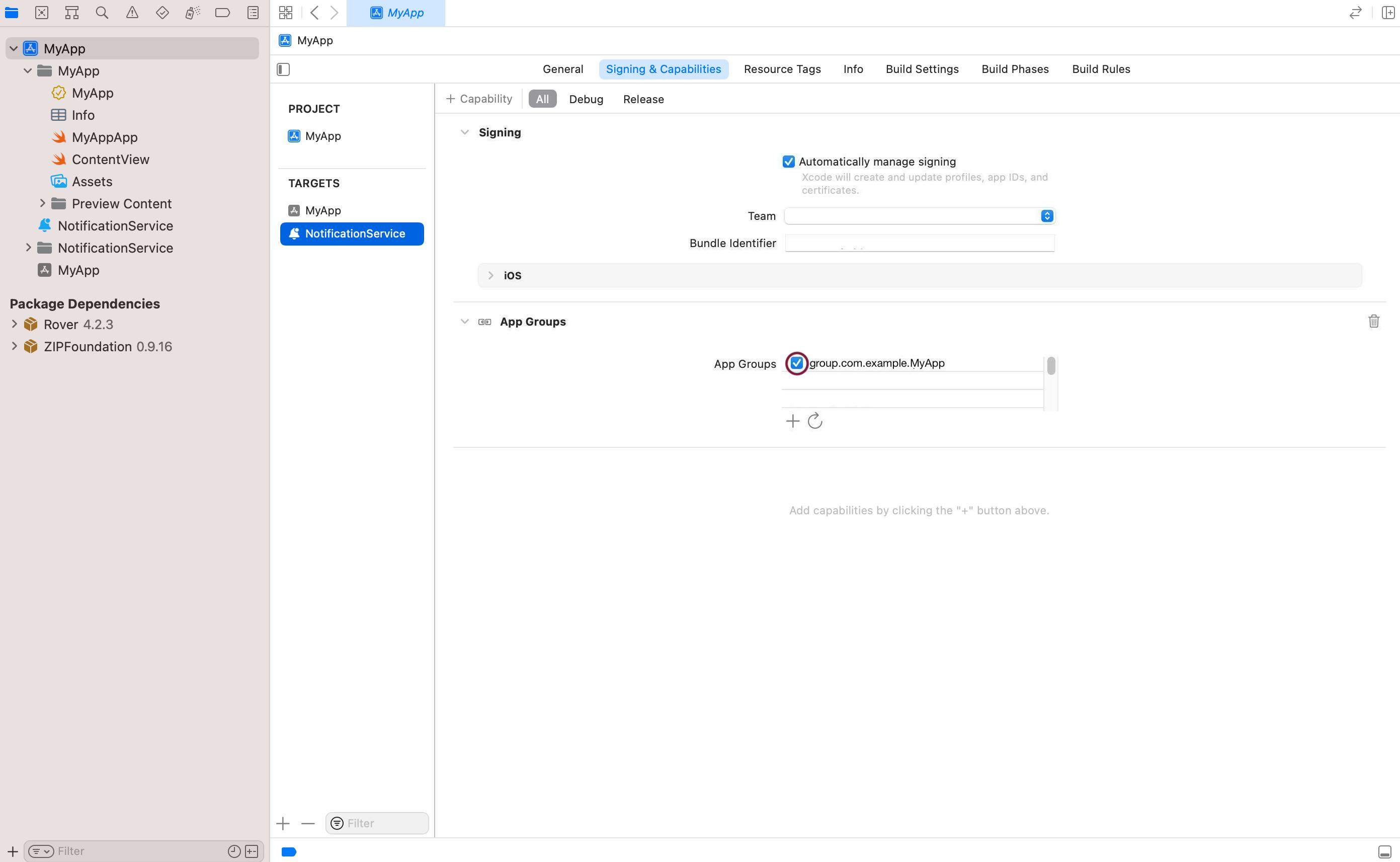This screenshot has width=1400, height=862.
Task: Click the blue breakpoint tag in bottom bar
Action: tap(289, 852)
